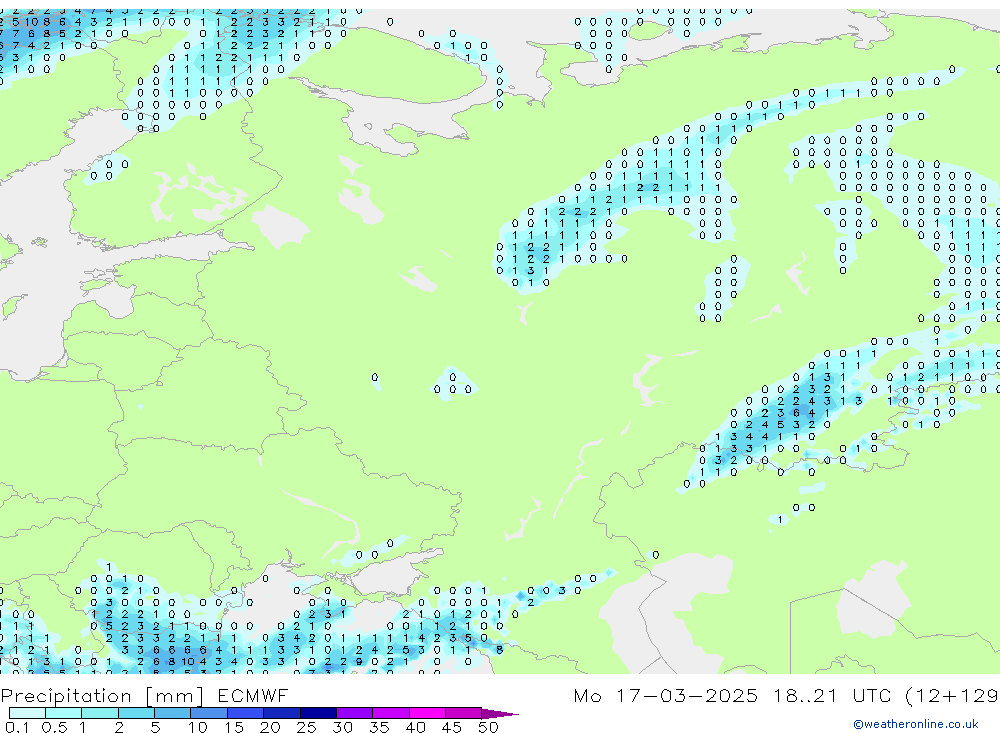Click the 1–2 mm legend color swatch
The height and width of the screenshot is (733, 1000).
tap(100, 713)
